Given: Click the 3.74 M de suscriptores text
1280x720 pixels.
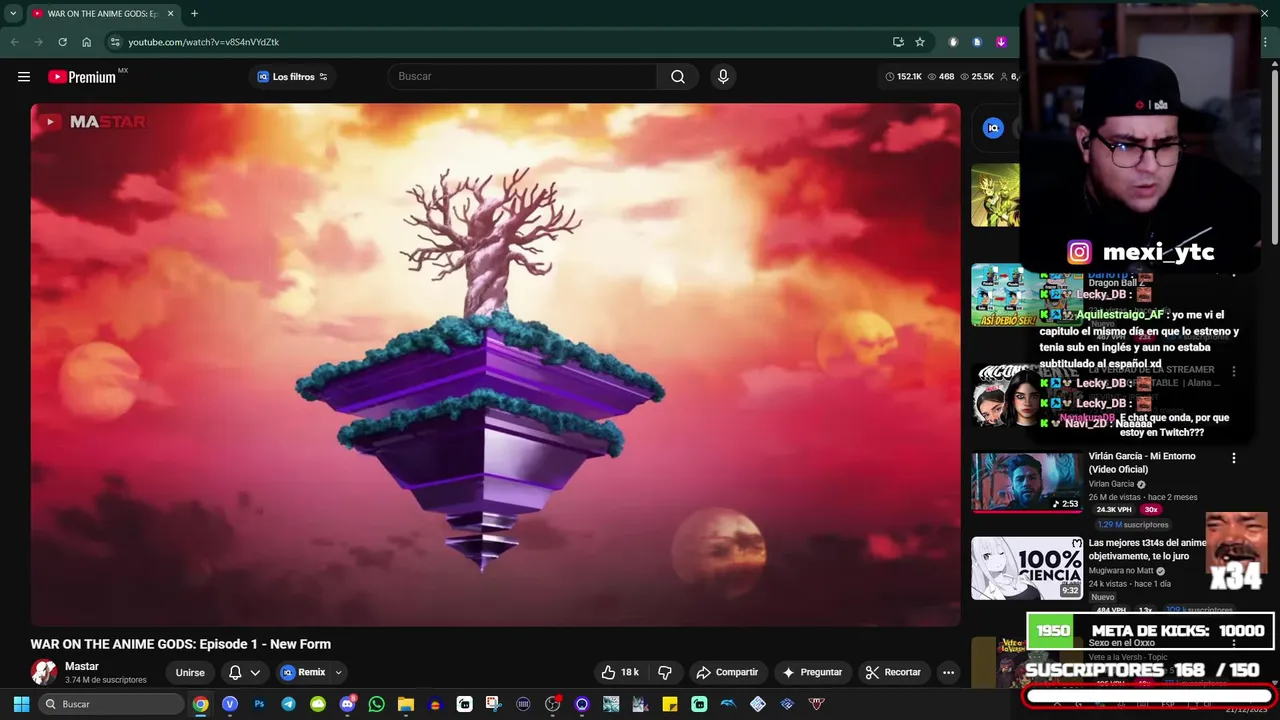Looking at the screenshot, I should pyautogui.click(x=106, y=680).
